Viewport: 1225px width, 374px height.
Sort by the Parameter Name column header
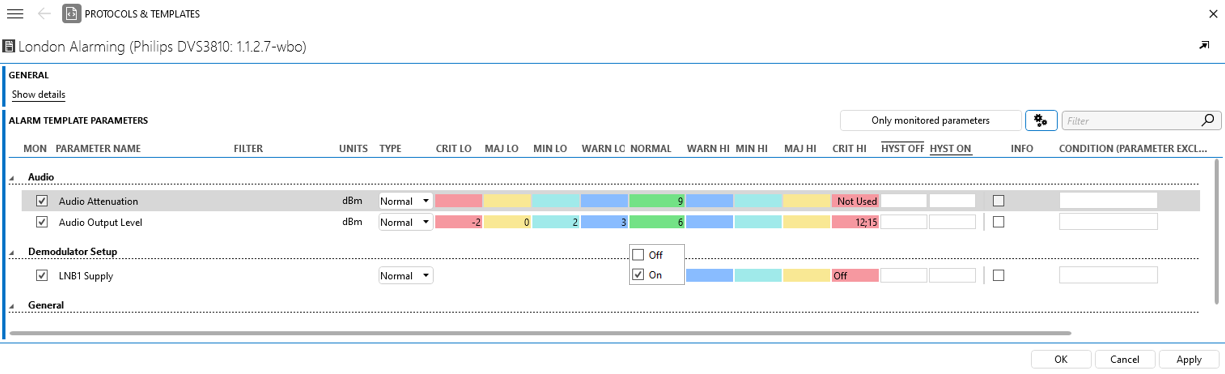(98, 149)
